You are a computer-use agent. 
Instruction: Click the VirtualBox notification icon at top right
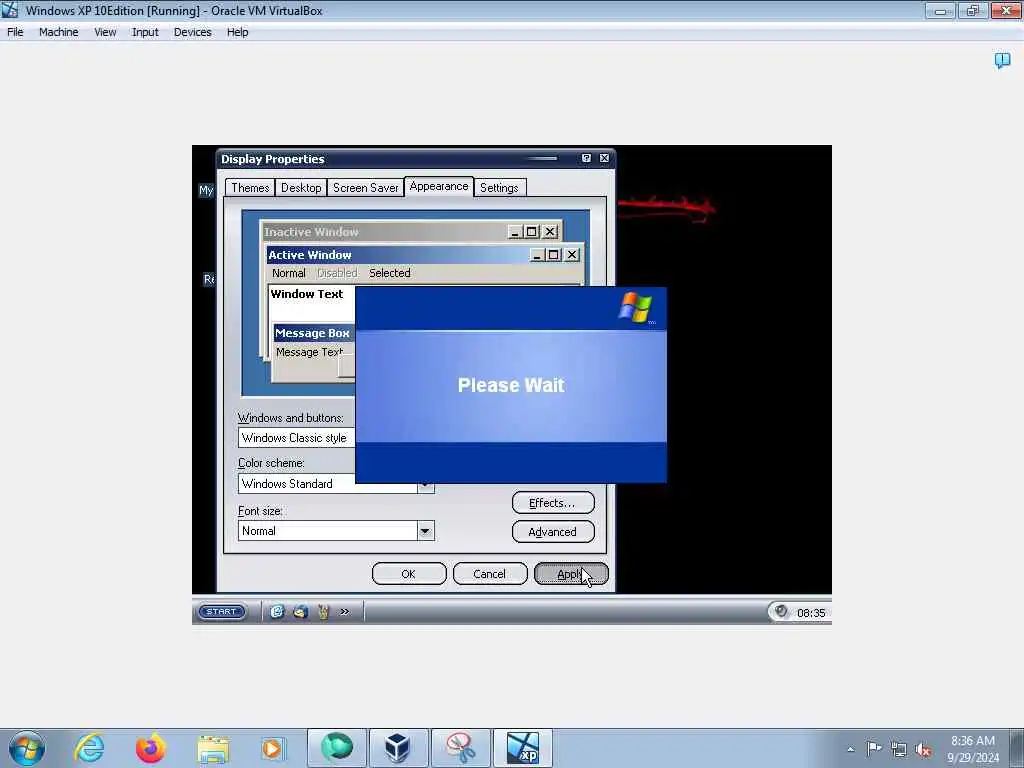click(x=1002, y=61)
